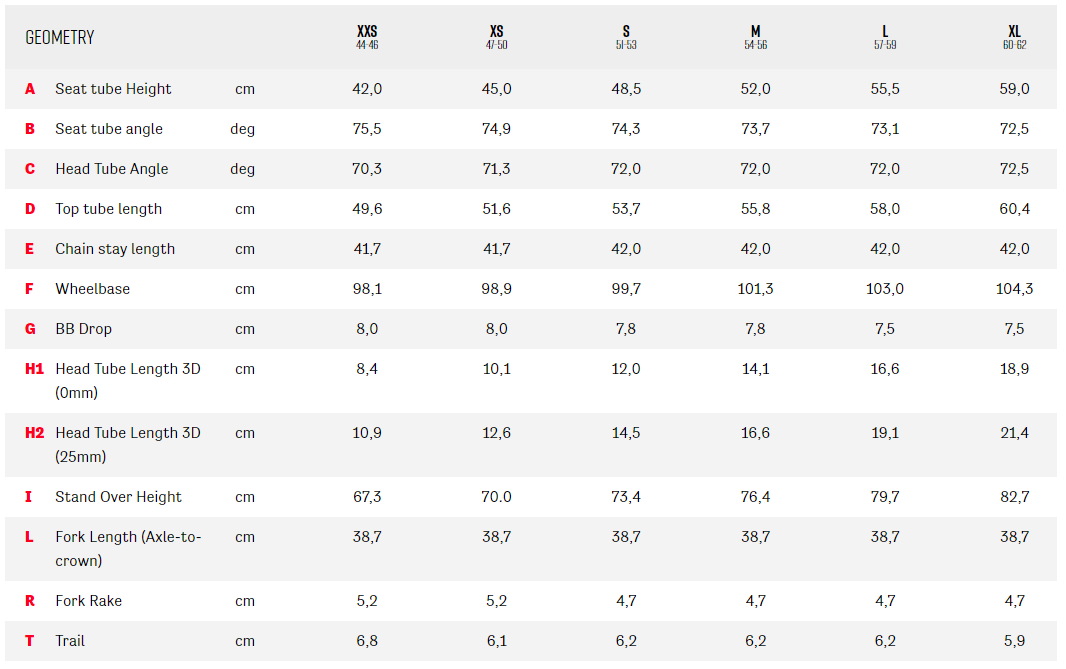
Task: Click the 104,3 Wheelbase value for XL
Action: pyautogui.click(x=1014, y=289)
